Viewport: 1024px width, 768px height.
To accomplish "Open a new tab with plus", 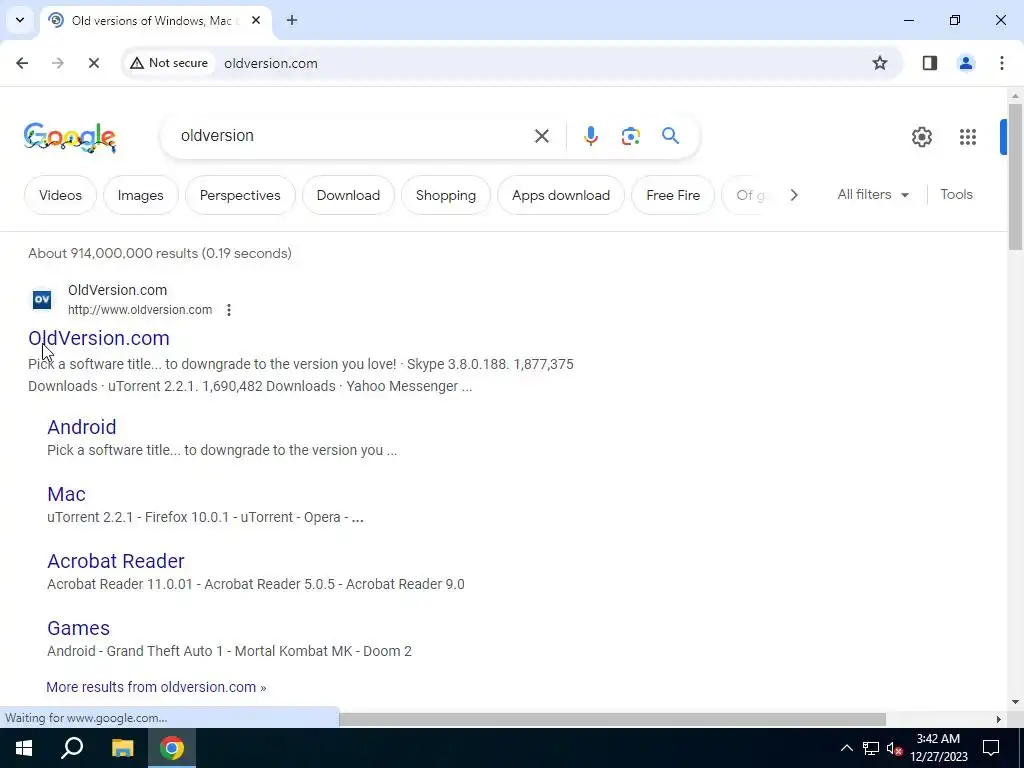I will coord(292,20).
